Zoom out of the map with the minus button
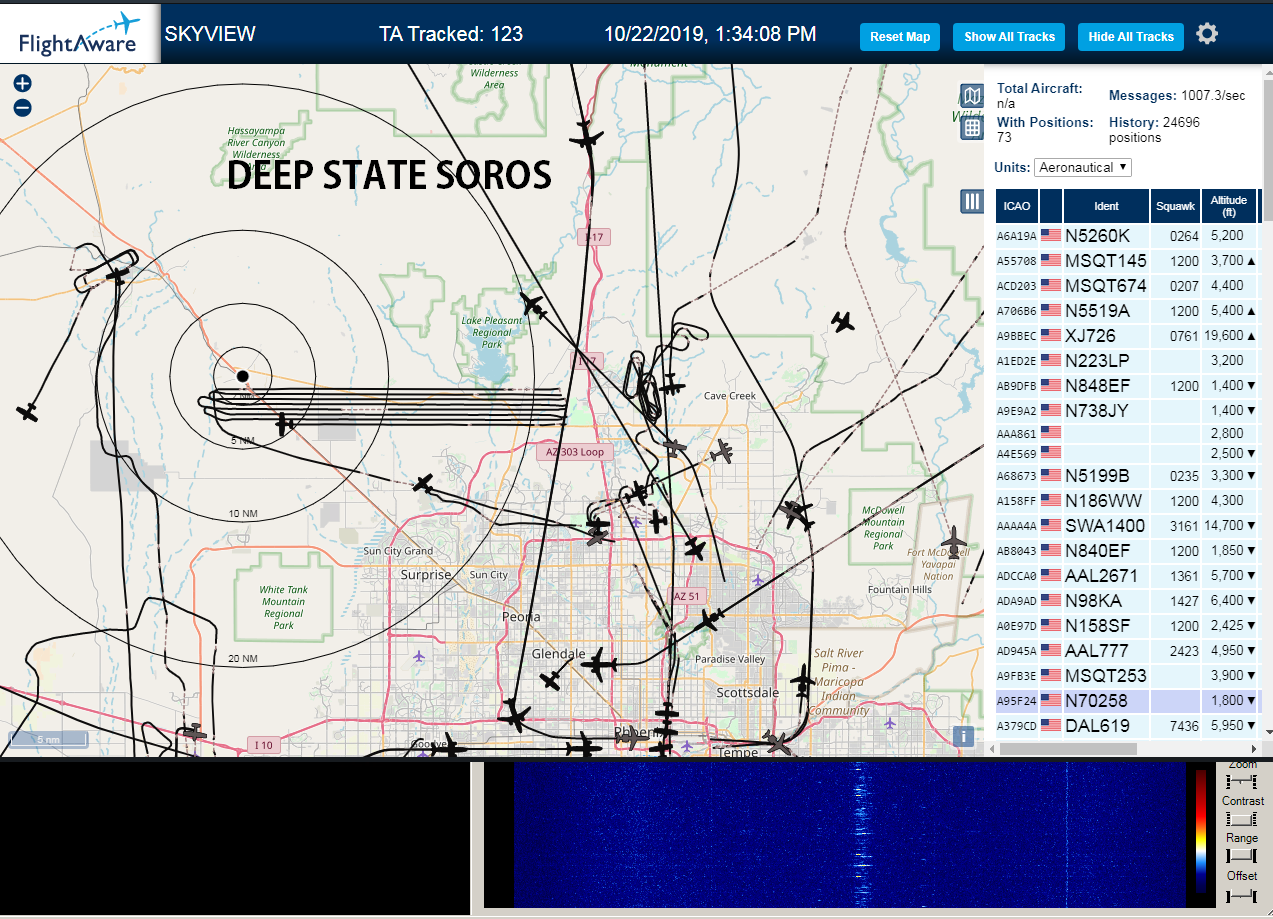 tap(22, 108)
